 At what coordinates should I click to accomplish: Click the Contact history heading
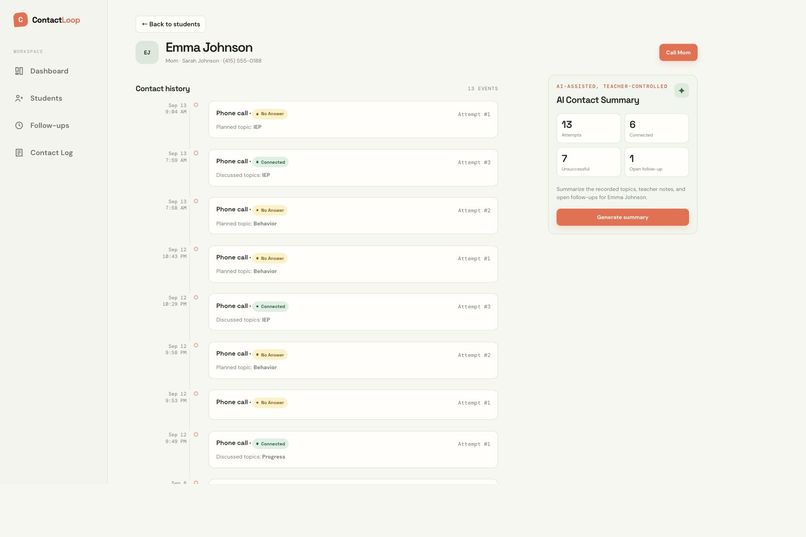(162, 89)
